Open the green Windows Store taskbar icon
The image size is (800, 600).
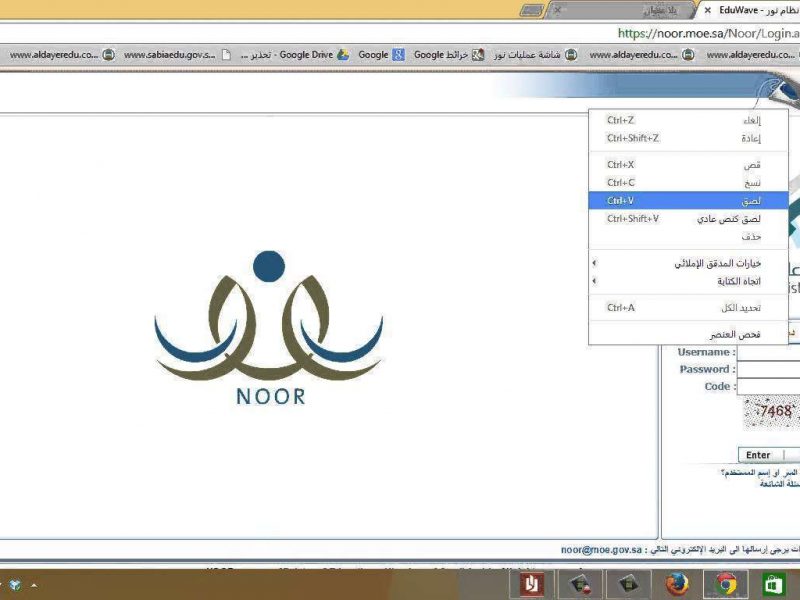(x=774, y=584)
